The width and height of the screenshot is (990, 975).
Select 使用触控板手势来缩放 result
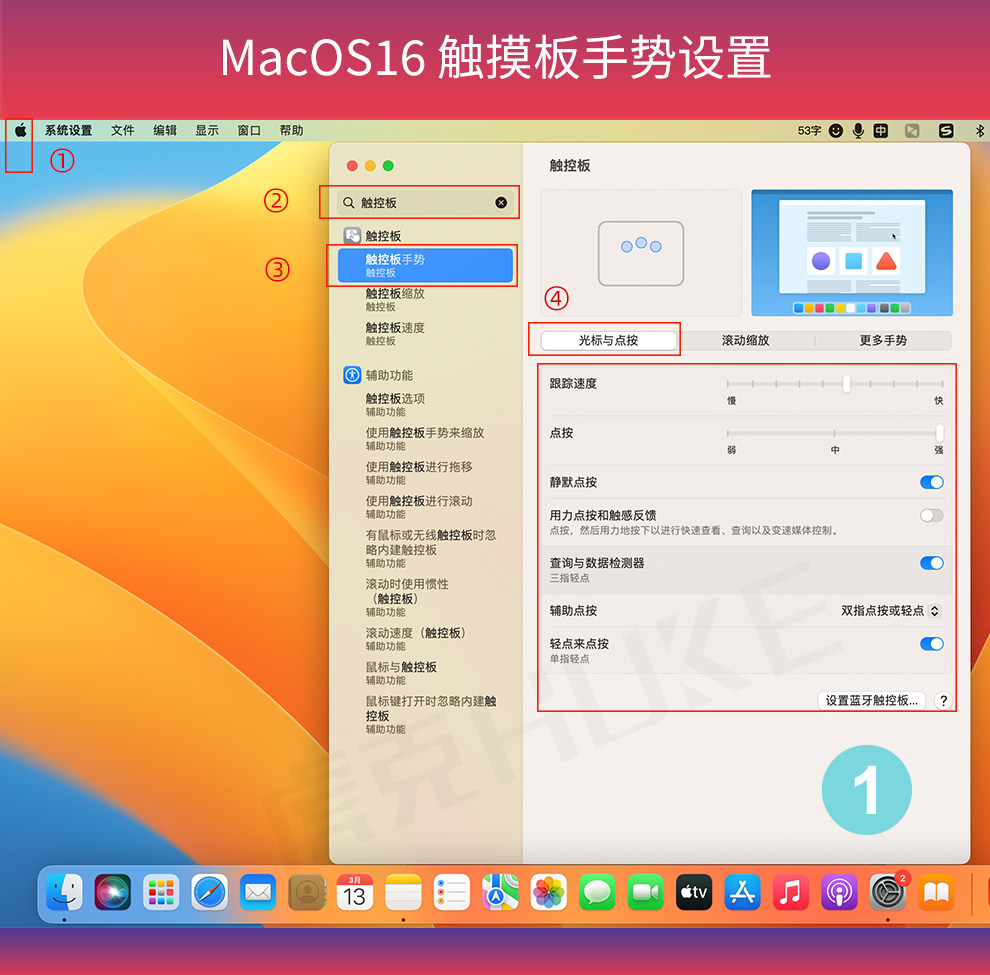click(425, 439)
